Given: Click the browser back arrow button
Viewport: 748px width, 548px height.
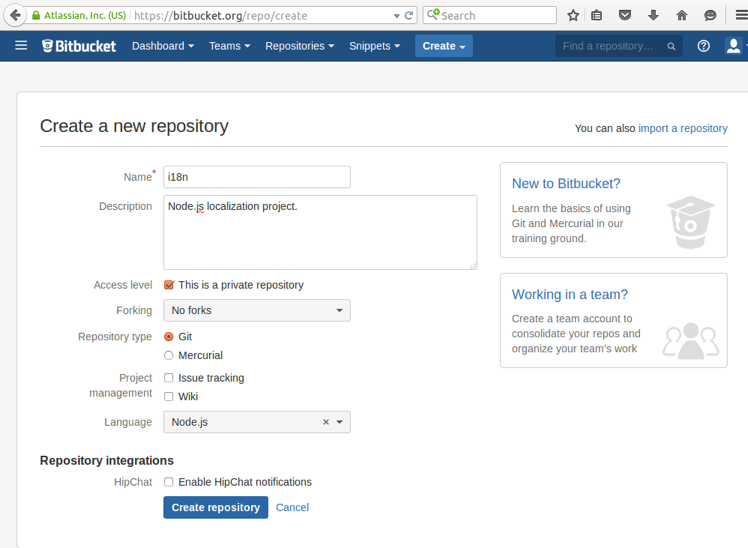Looking at the screenshot, I should coord(15,15).
